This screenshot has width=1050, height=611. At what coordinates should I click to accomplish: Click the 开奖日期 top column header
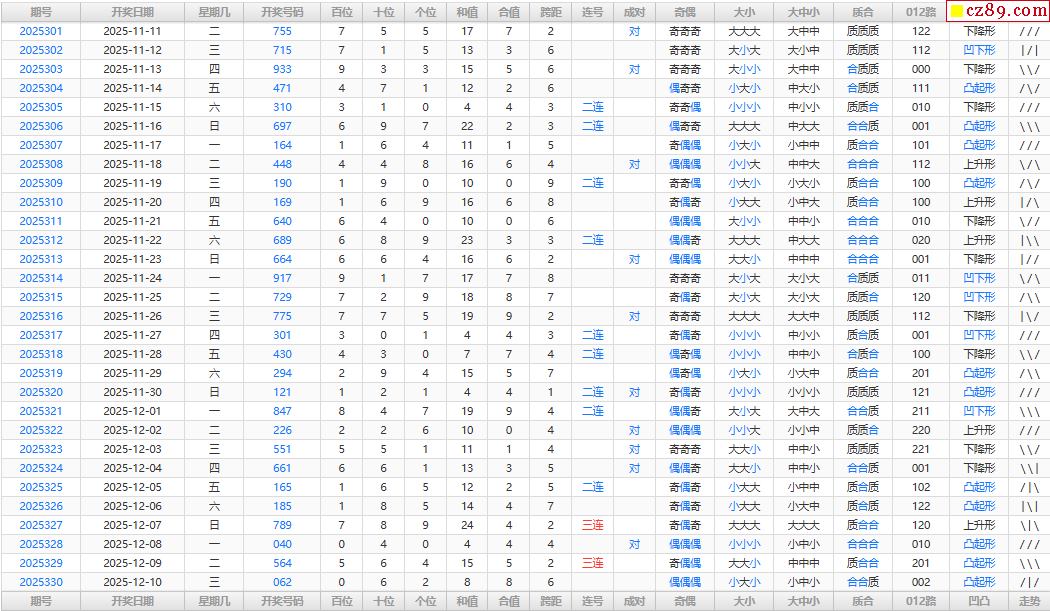133,12
